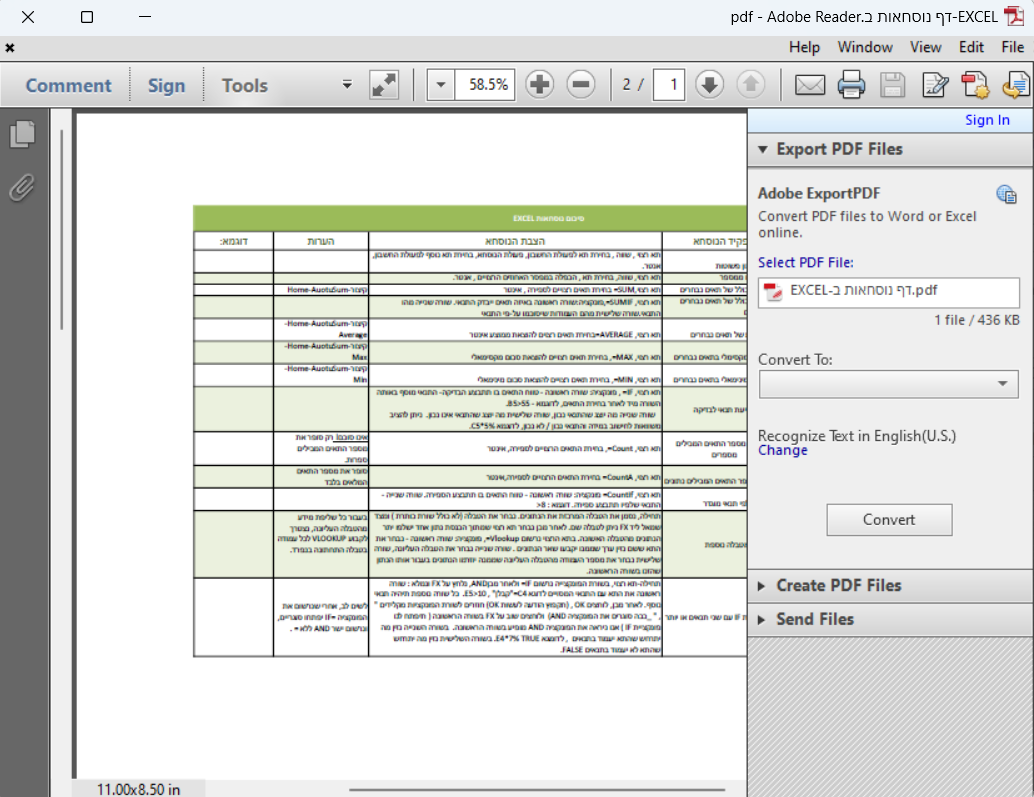Switch to the Sign pane
The image size is (1034, 797).
click(x=166, y=86)
